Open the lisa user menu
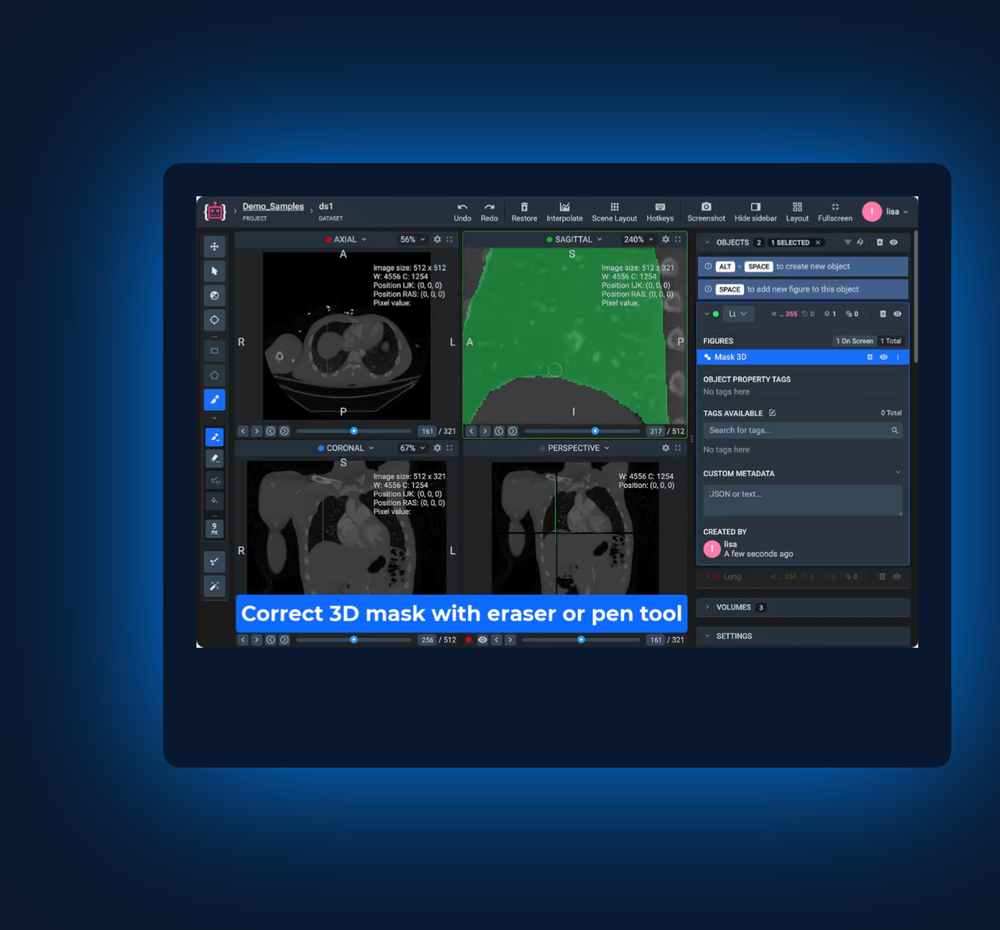Screen dimensions: 1000x930 [x=886, y=212]
